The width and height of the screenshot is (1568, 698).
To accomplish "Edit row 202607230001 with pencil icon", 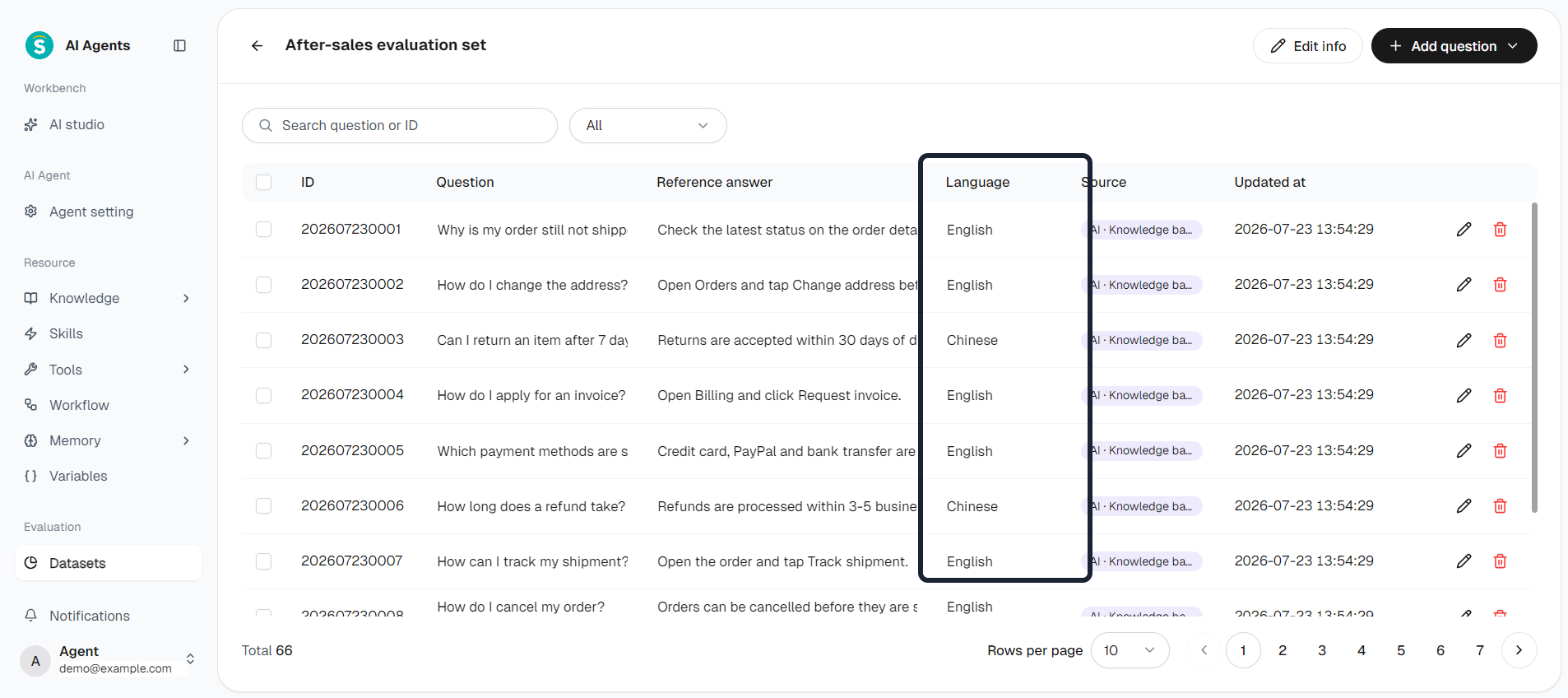I will 1464,229.
